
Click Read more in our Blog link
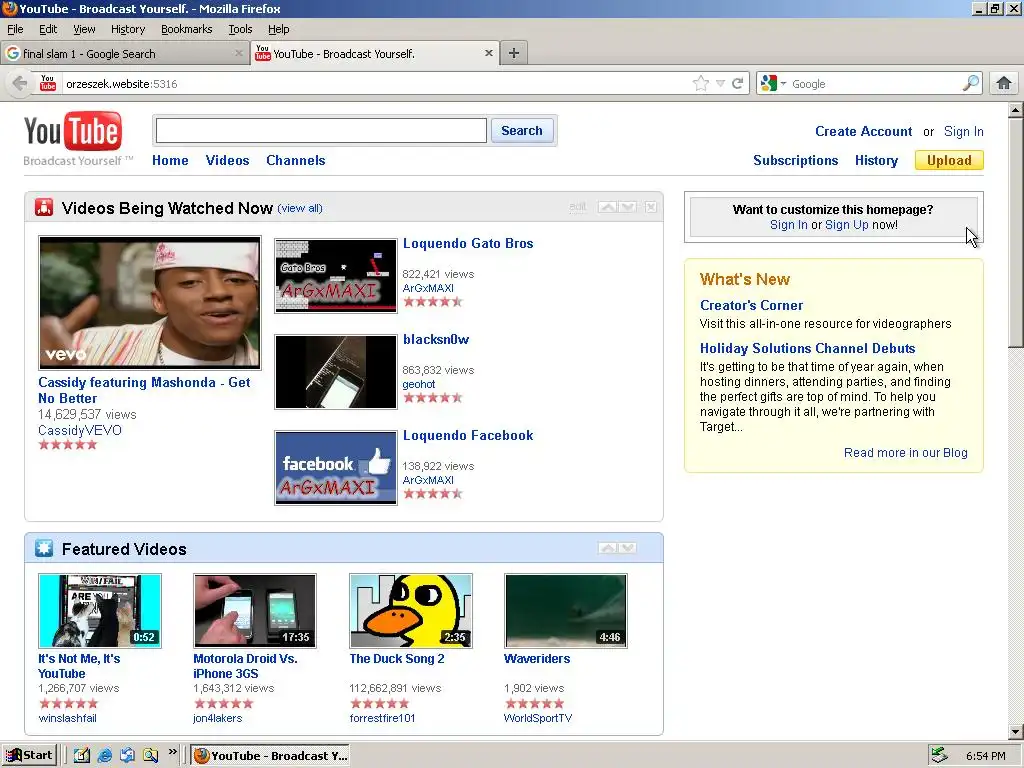906,453
